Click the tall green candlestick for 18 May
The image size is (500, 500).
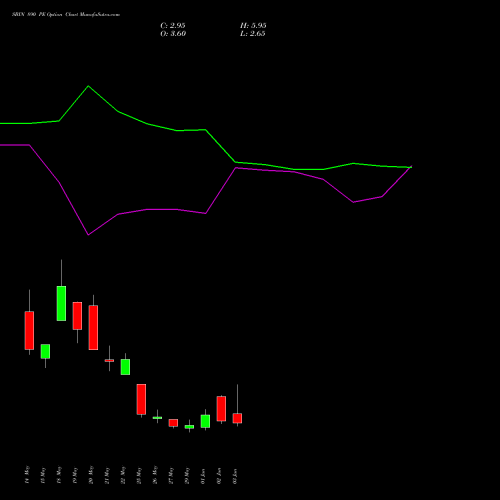click(61, 303)
